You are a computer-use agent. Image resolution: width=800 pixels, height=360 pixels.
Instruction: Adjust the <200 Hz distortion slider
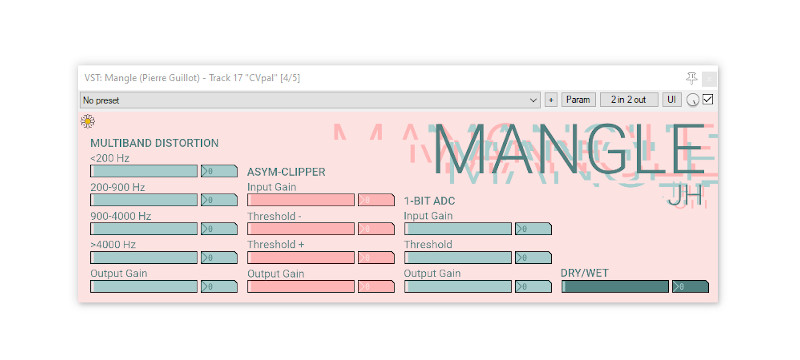(x=144, y=171)
